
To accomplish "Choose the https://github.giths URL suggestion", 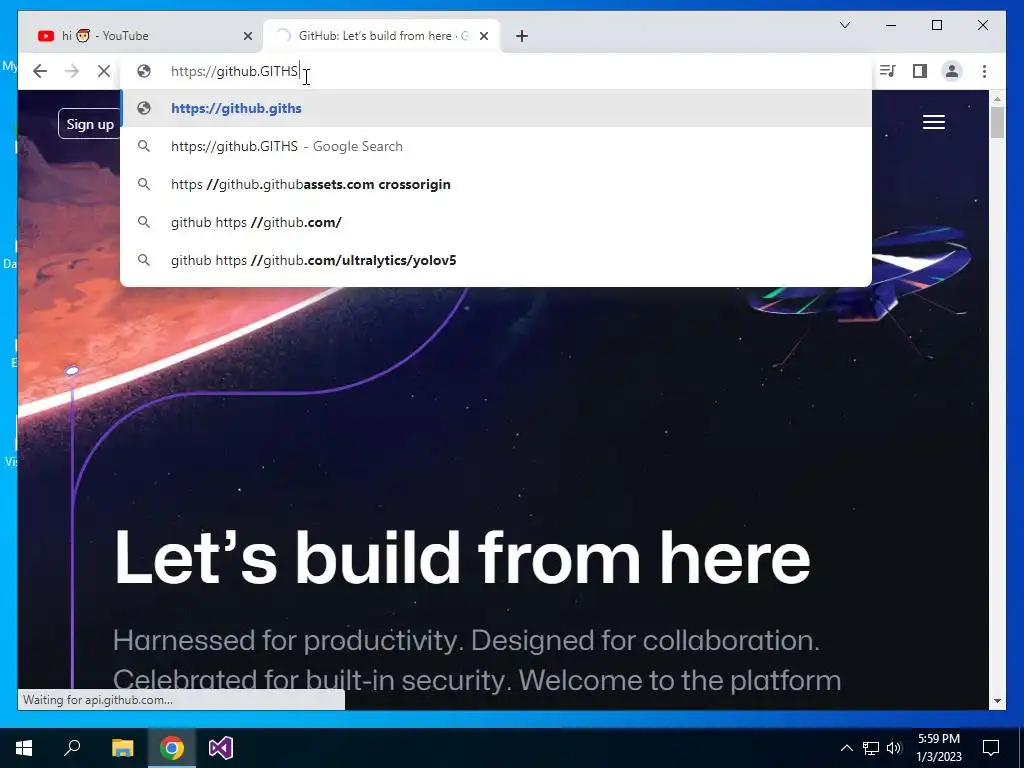I will coord(496,108).
